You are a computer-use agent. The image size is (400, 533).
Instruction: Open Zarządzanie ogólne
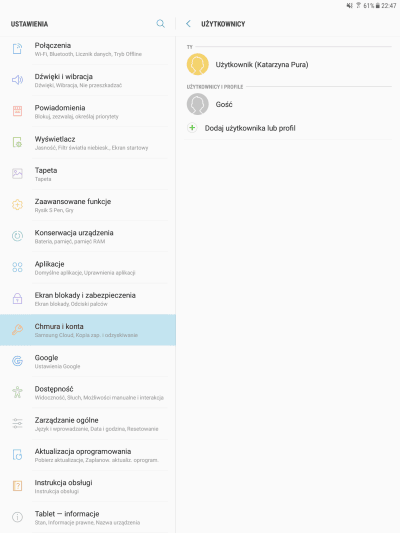tap(88, 424)
